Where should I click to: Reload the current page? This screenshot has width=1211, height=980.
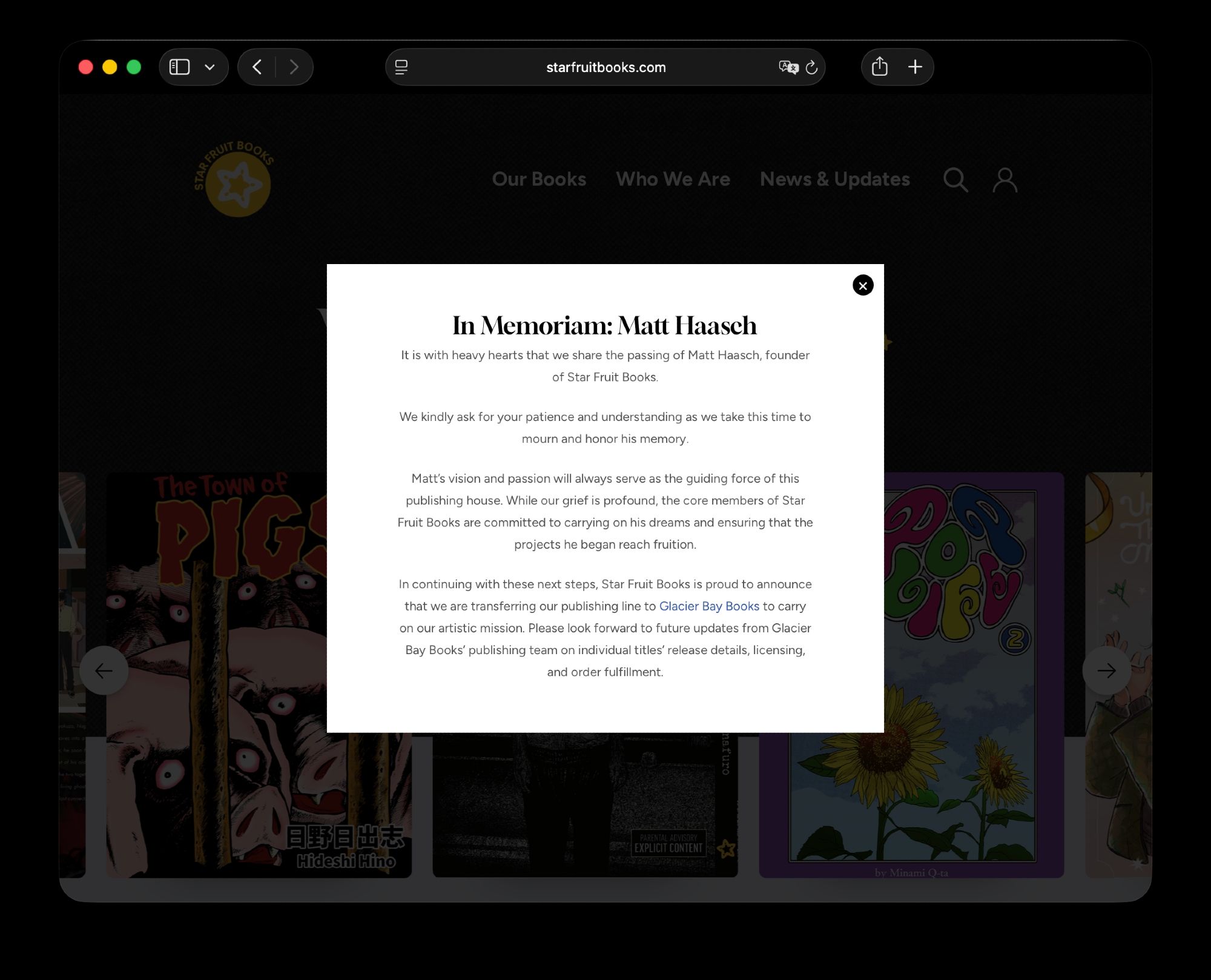[x=812, y=67]
